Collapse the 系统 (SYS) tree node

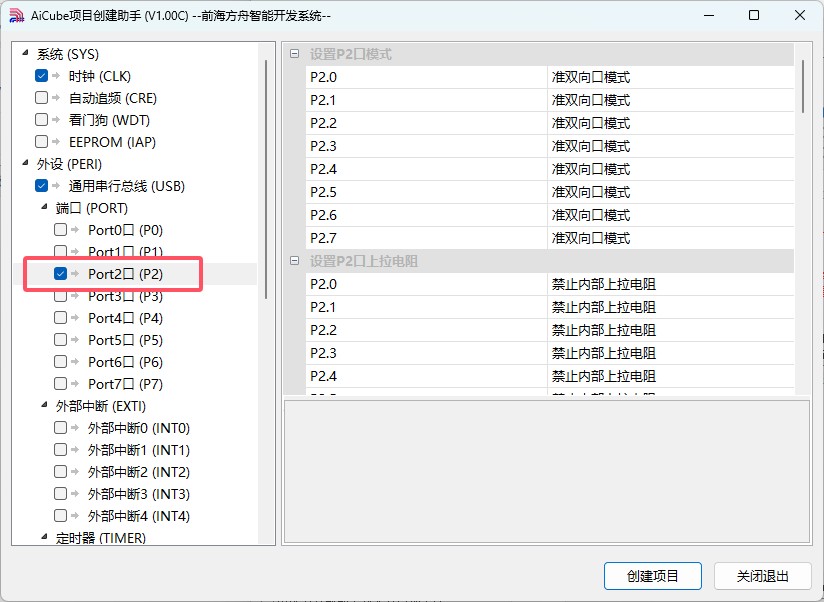coord(25,53)
